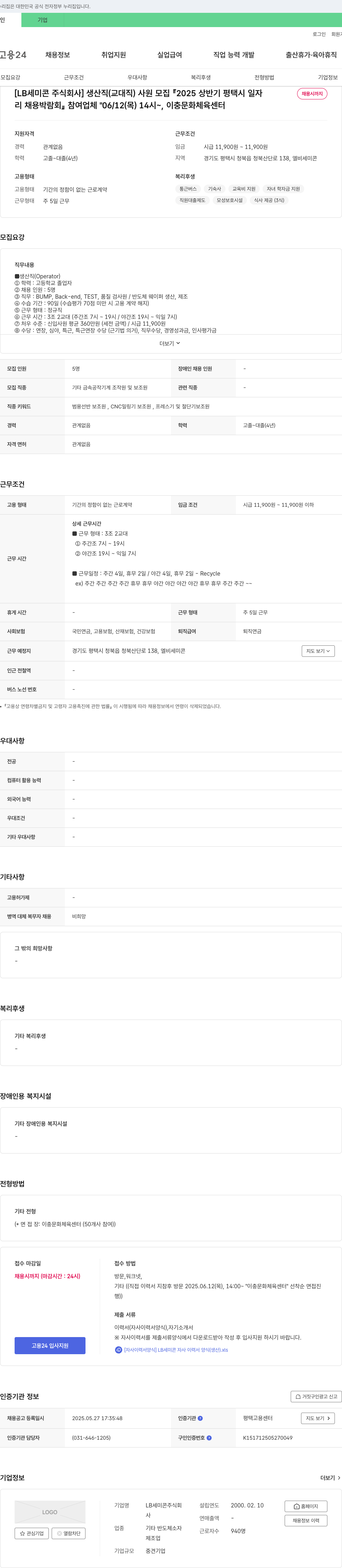Open 지도 보기 dropdown for 근무 예정지

pyautogui.click(x=318, y=651)
